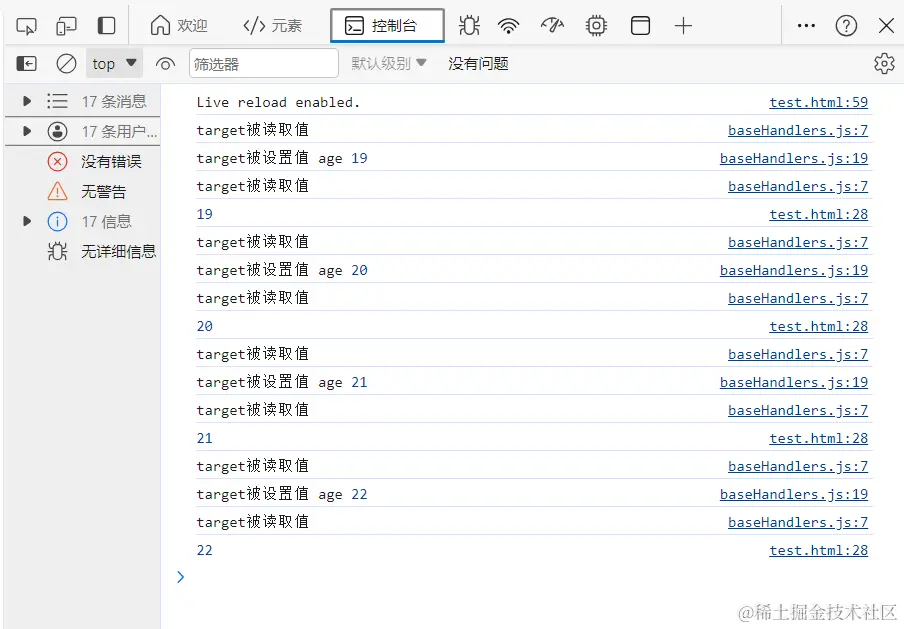Click the verbose bug icon in sidebar
This screenshot has width=904, height=629.
[x=57, y=251]
